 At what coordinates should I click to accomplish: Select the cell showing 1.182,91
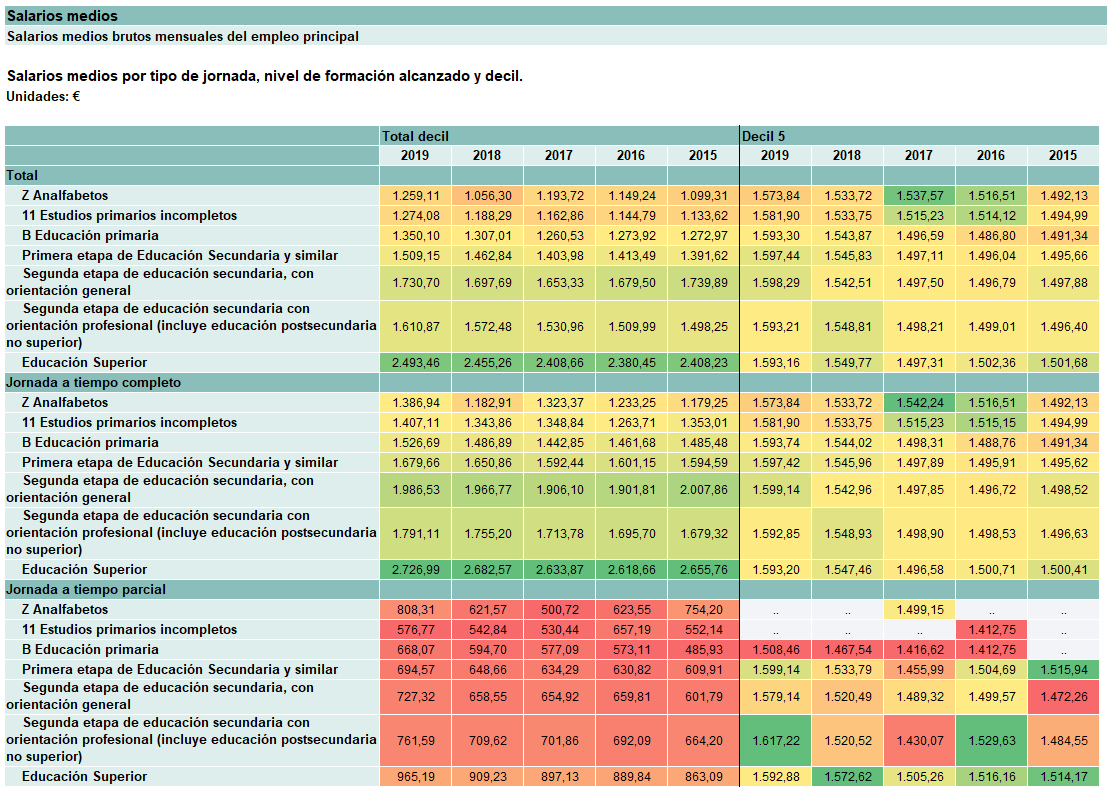tap(487, 403)
